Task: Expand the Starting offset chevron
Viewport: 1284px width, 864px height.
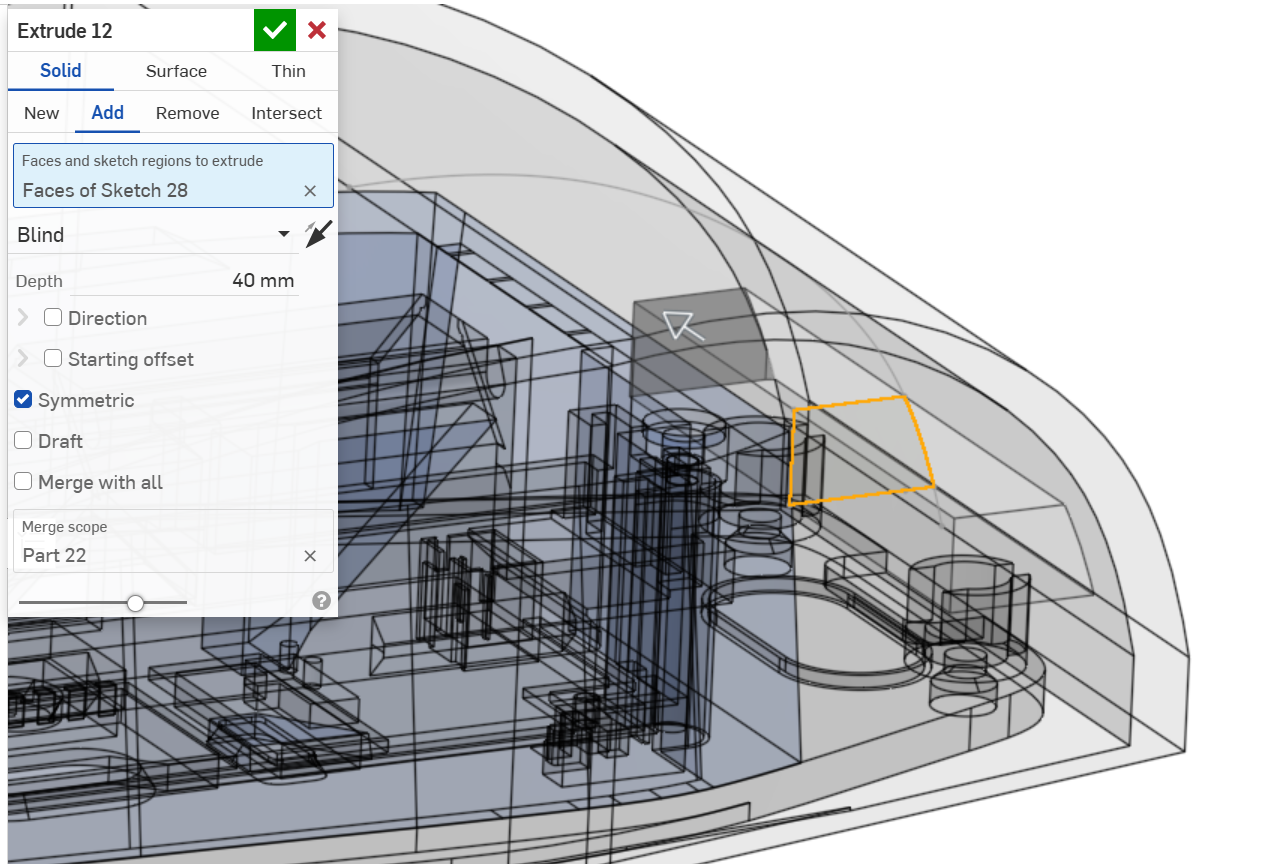Action: point(24,359)
